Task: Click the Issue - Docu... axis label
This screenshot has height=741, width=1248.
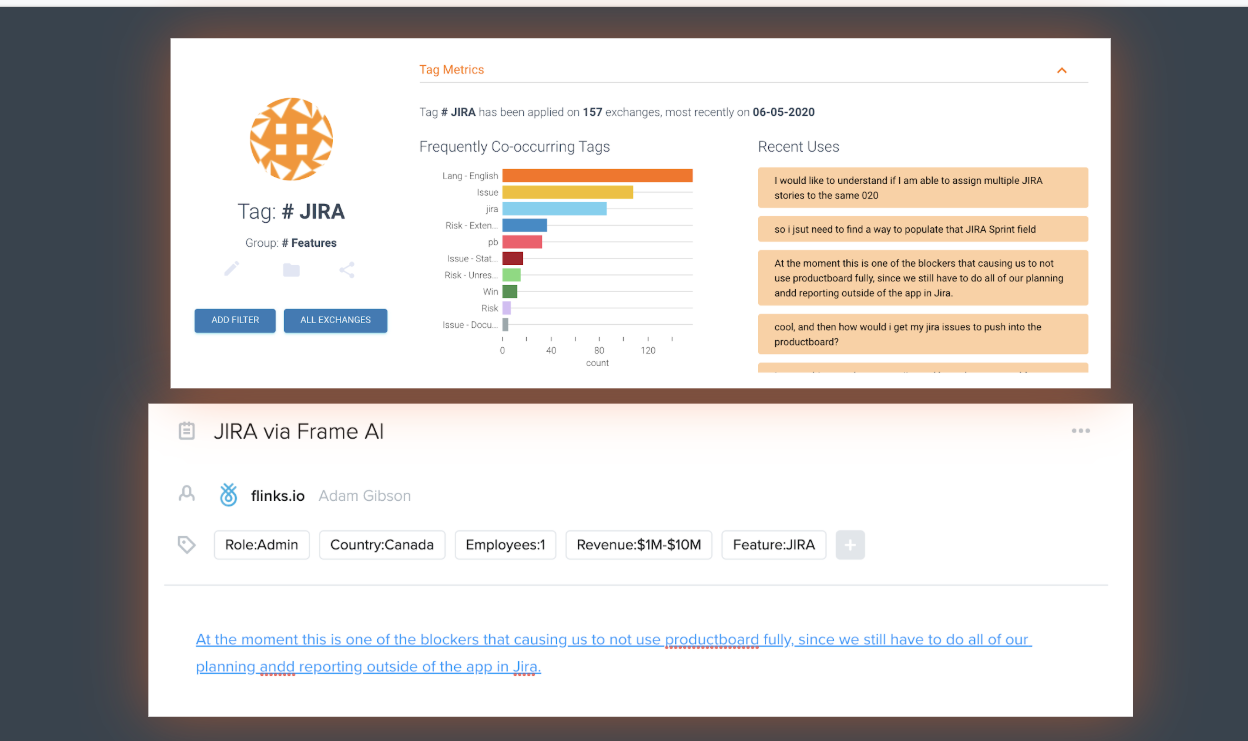Action: click(x=471, y=325)
